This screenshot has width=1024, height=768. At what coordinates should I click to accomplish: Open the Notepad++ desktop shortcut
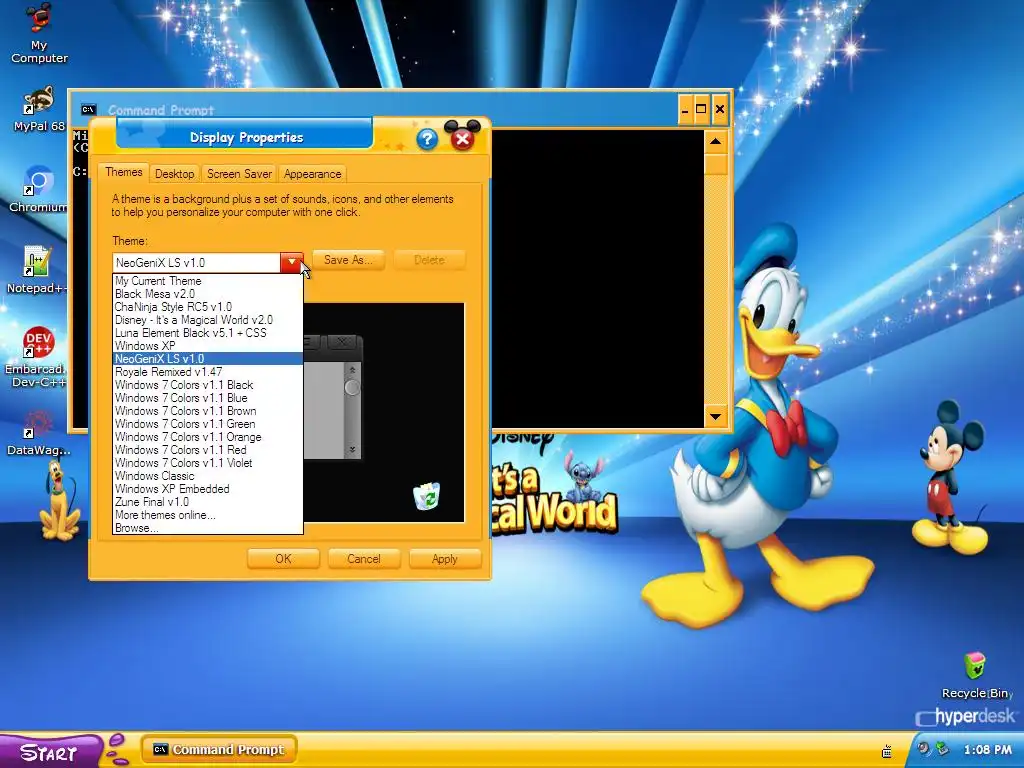tap(37, 269)
